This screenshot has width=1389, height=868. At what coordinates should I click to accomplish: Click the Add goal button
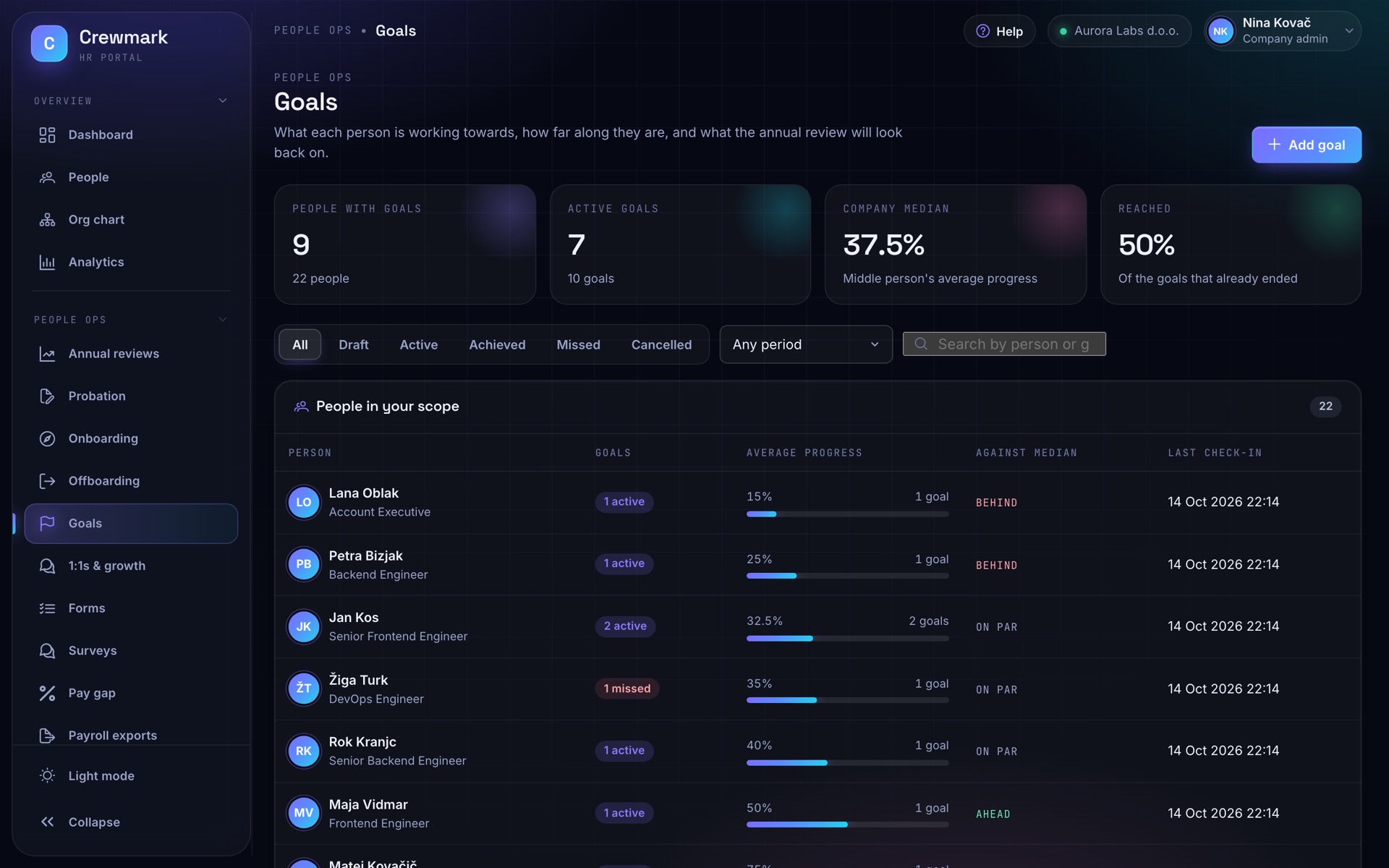(x=1307, y=145)
